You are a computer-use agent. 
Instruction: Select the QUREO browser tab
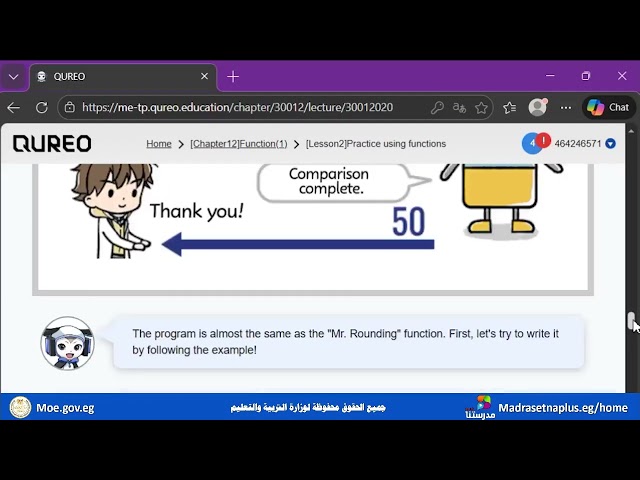[x=122, y=77]
